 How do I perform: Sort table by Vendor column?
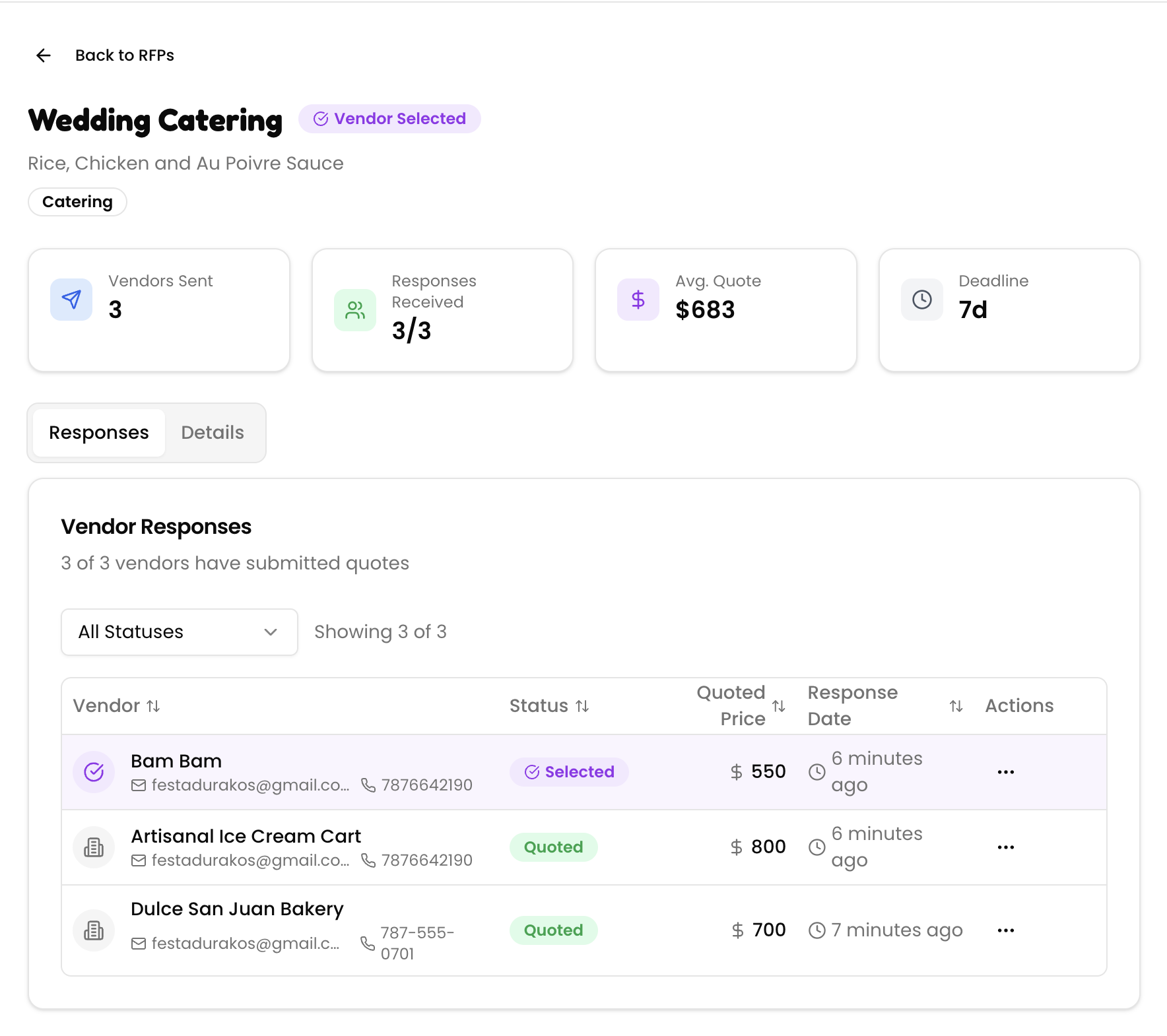click(153, 706)
